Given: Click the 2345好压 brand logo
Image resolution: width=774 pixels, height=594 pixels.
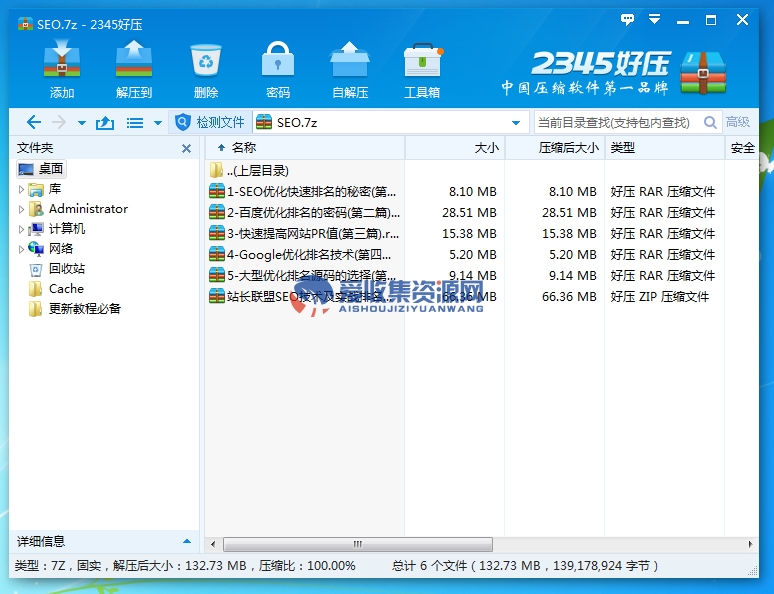Looking at the screenshot, I should coord(614,73).
